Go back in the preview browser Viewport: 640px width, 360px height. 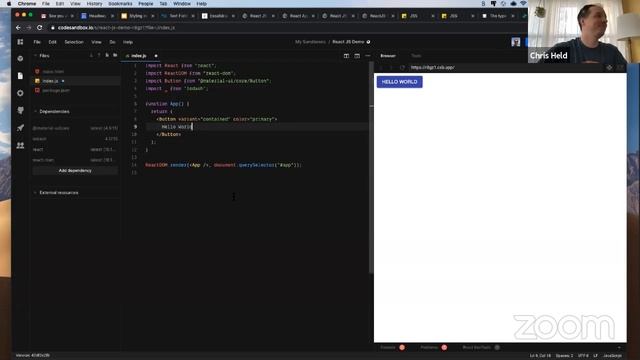pos(381,67)
